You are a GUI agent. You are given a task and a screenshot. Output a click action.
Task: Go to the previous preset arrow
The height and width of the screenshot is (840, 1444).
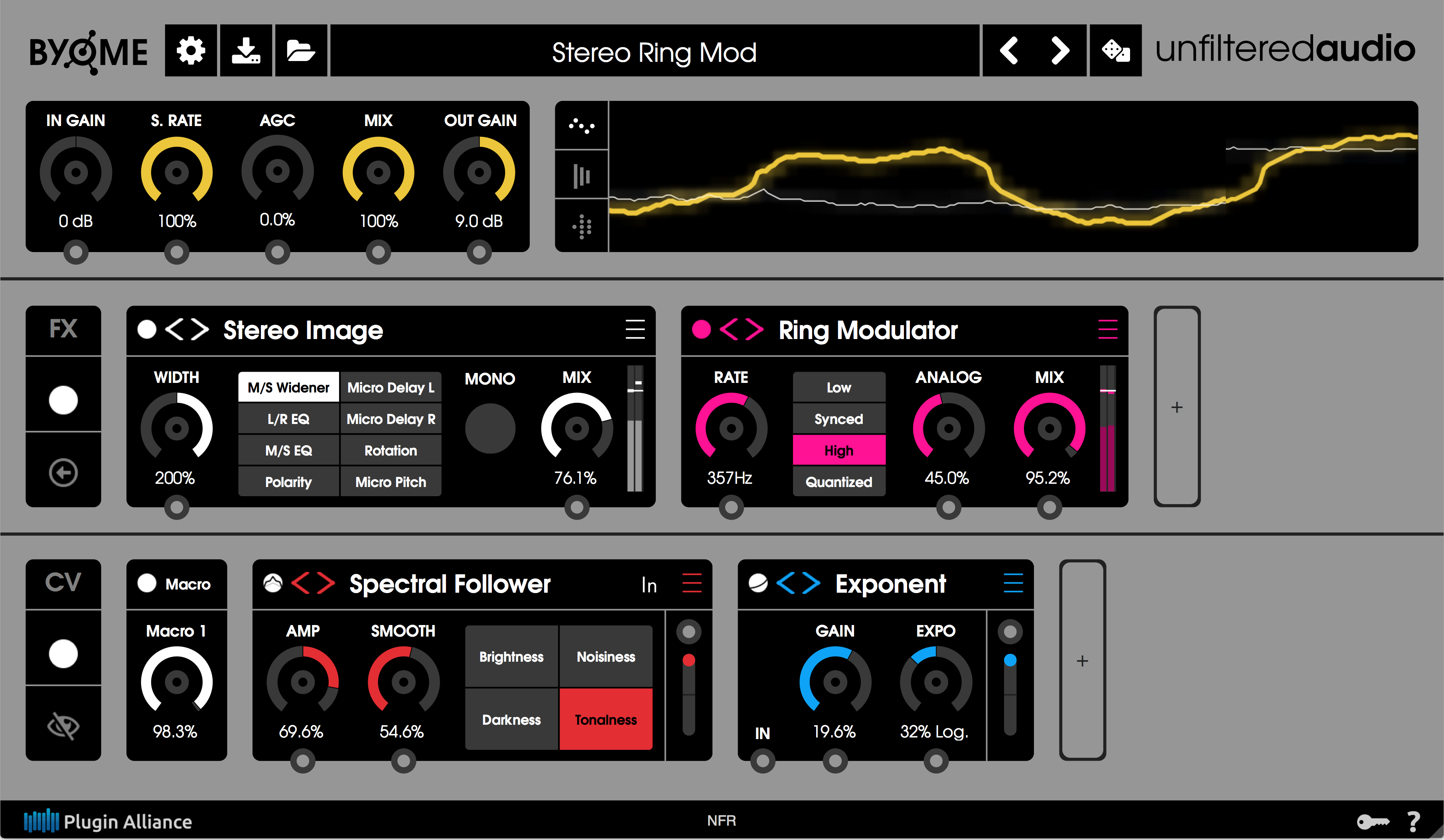(1009, 50)
